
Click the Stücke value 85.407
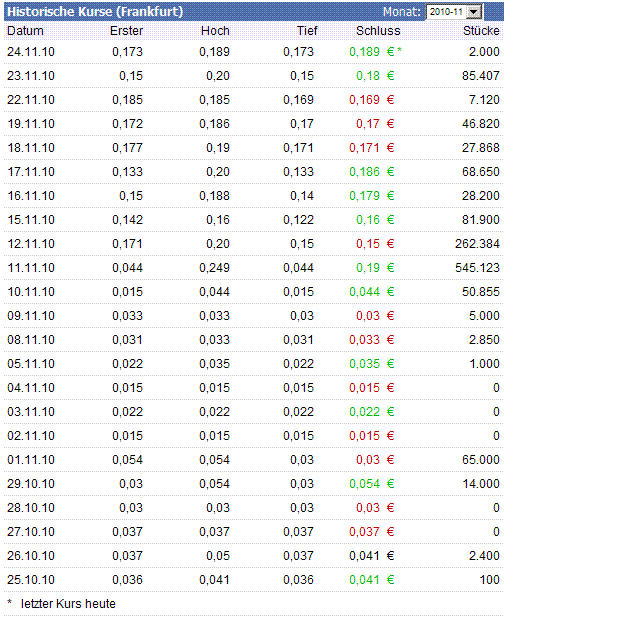click(480, 75)
